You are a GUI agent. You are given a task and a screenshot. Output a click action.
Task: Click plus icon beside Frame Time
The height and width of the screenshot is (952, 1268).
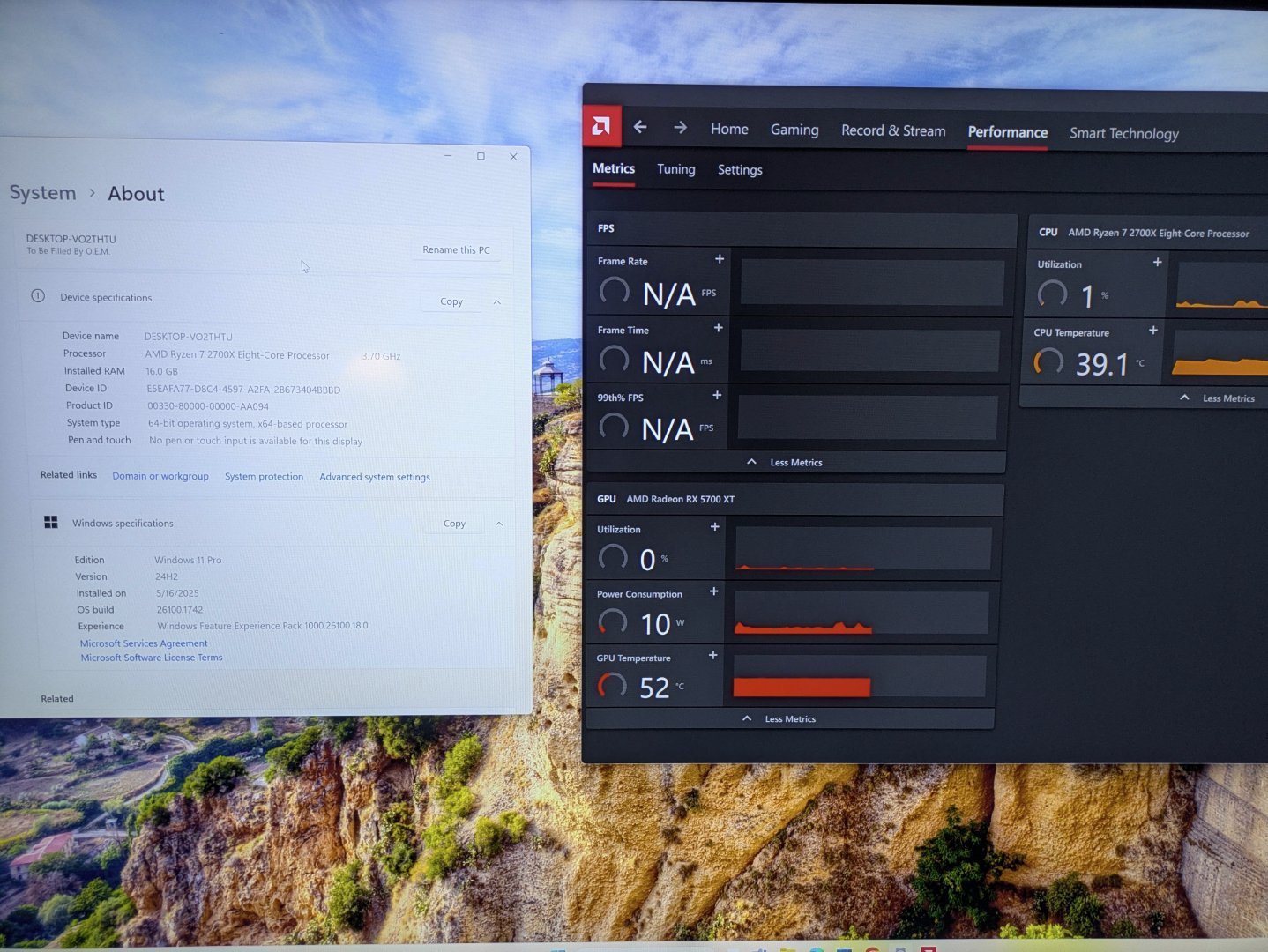click(719, 328)
